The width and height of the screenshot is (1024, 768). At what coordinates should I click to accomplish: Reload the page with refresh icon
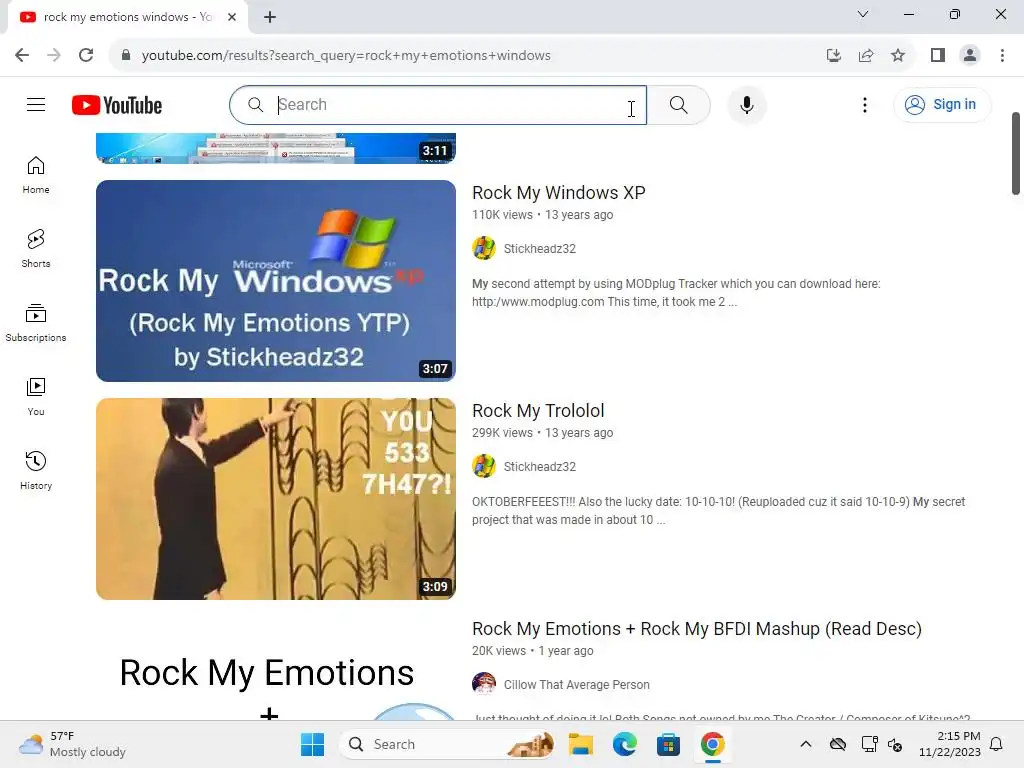click(86, 56)
